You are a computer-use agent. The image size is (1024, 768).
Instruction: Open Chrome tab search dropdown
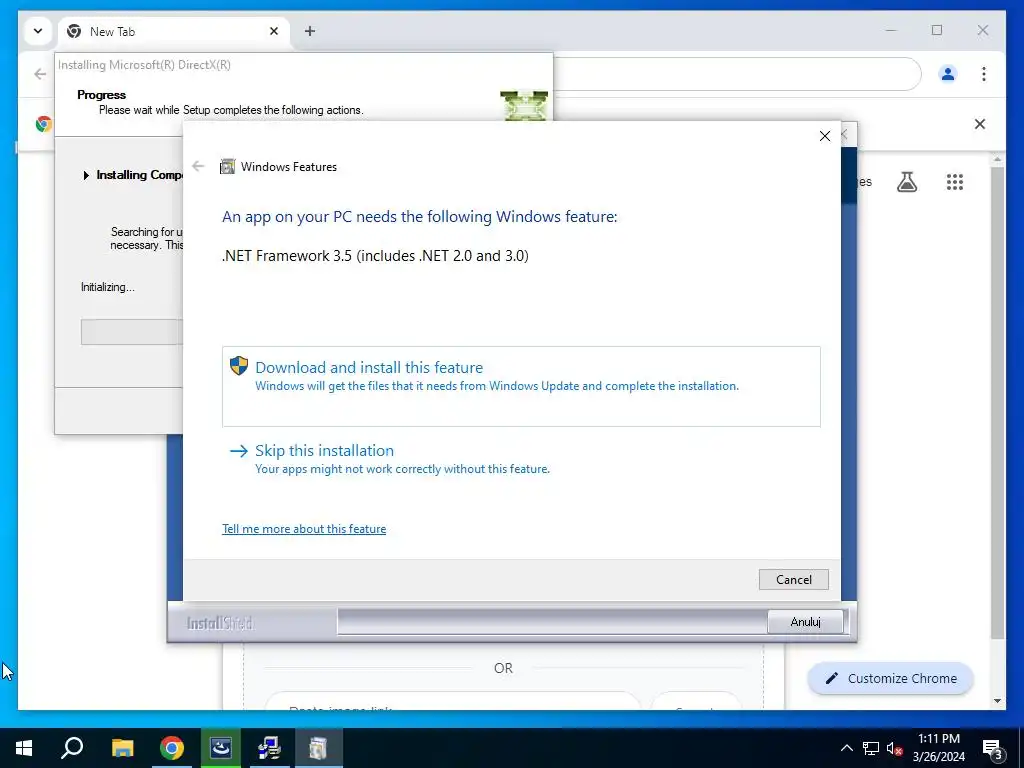click(38, 31)
